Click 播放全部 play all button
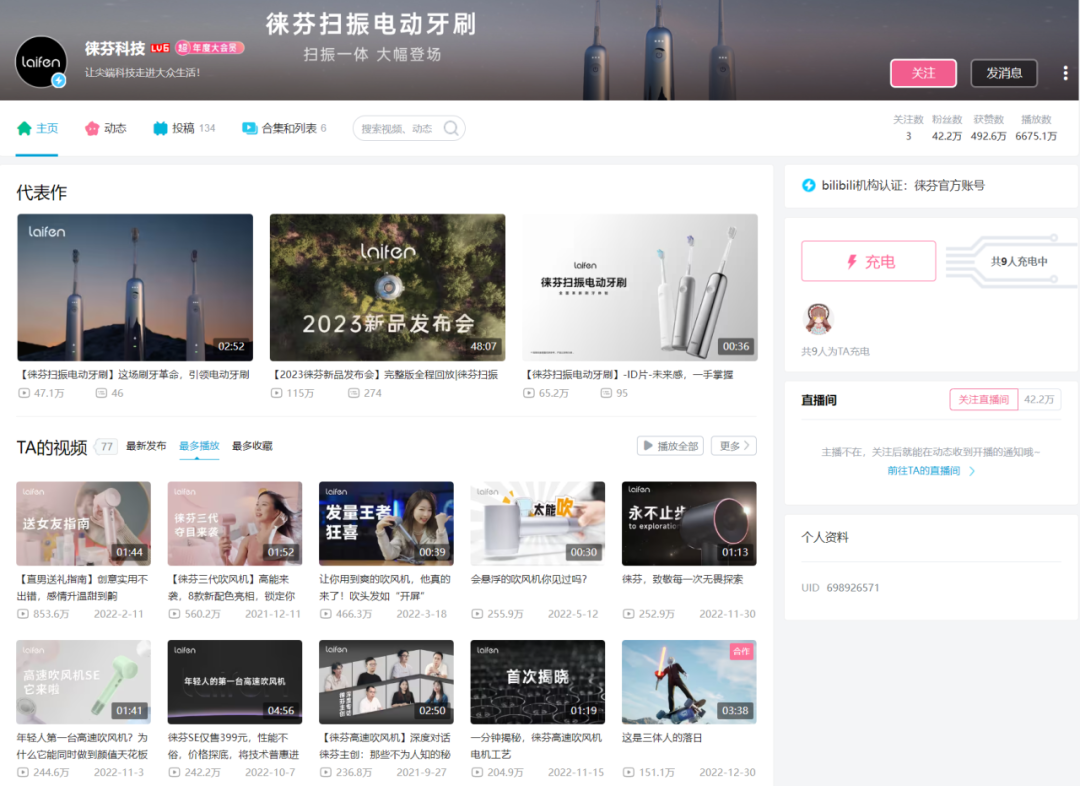 [671, 446]
